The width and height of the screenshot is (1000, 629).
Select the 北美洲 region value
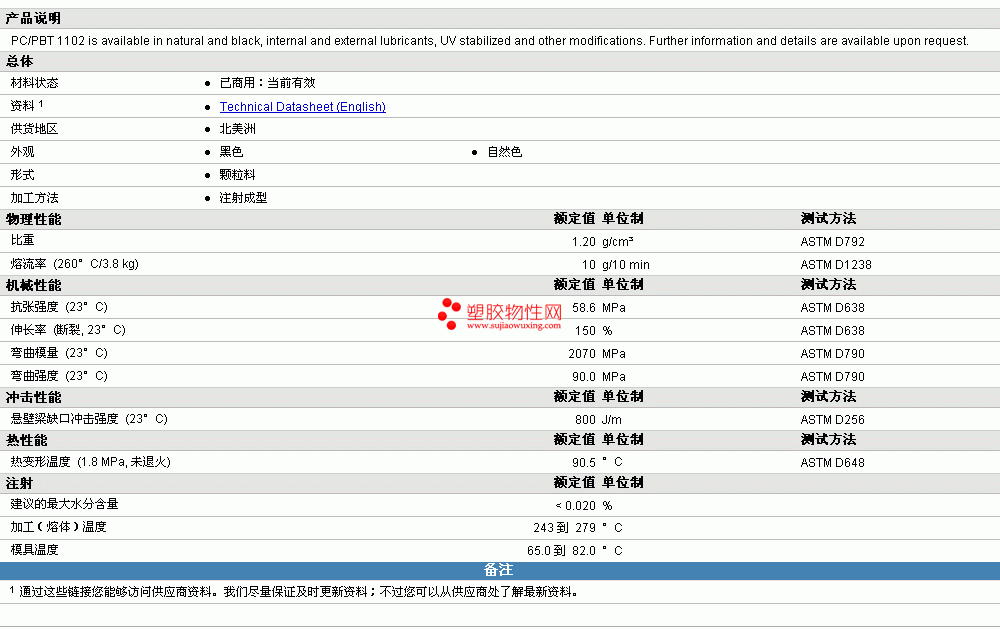237,129
